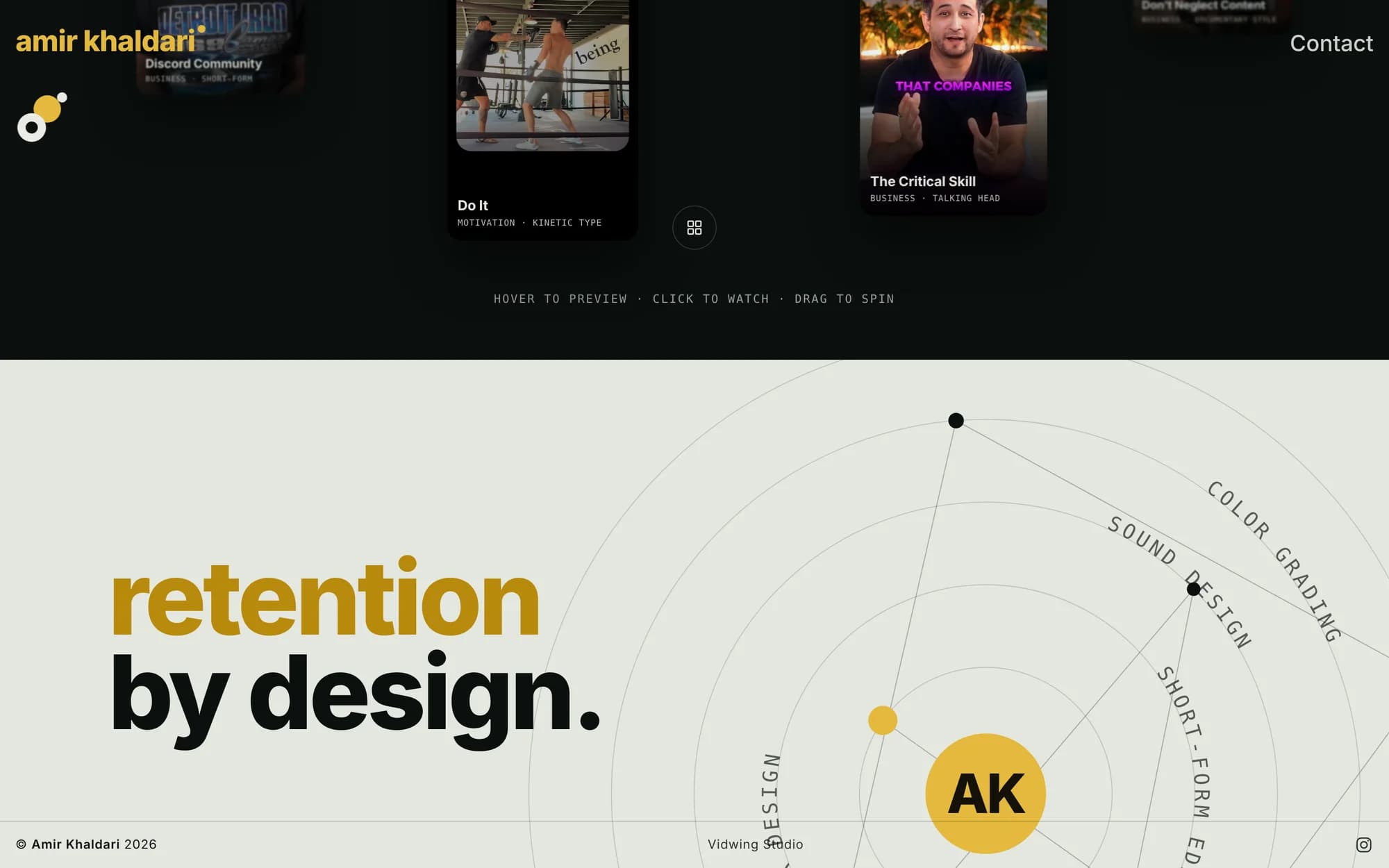Click the Vidwing Studio footer link

pos(755,844)
